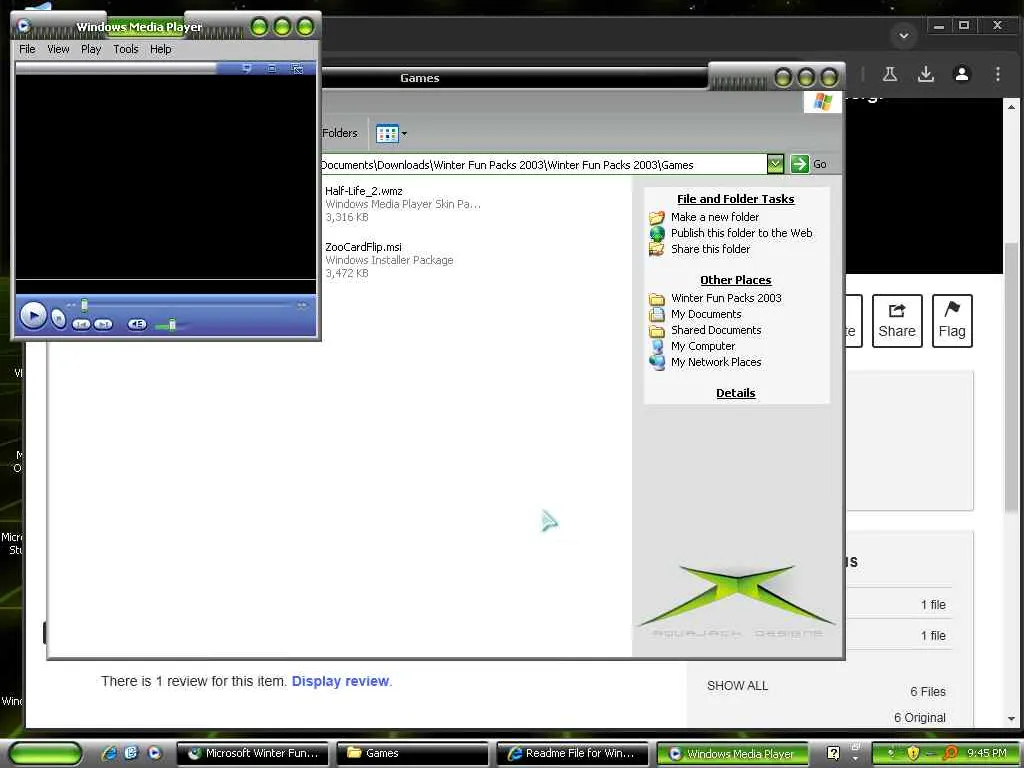Click the Share this folder icon
This screenshot has width=1024, height=768.
click(657, 249)
